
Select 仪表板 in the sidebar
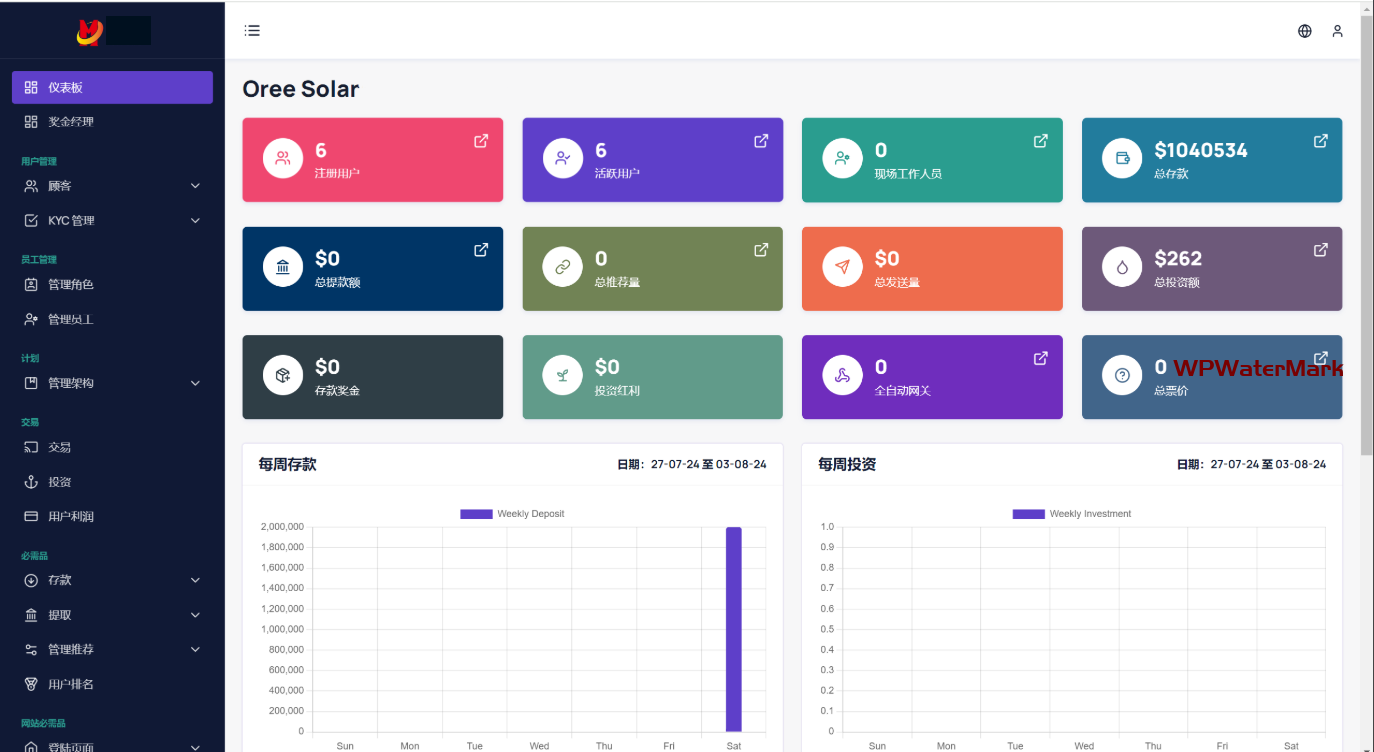[112, 88]
